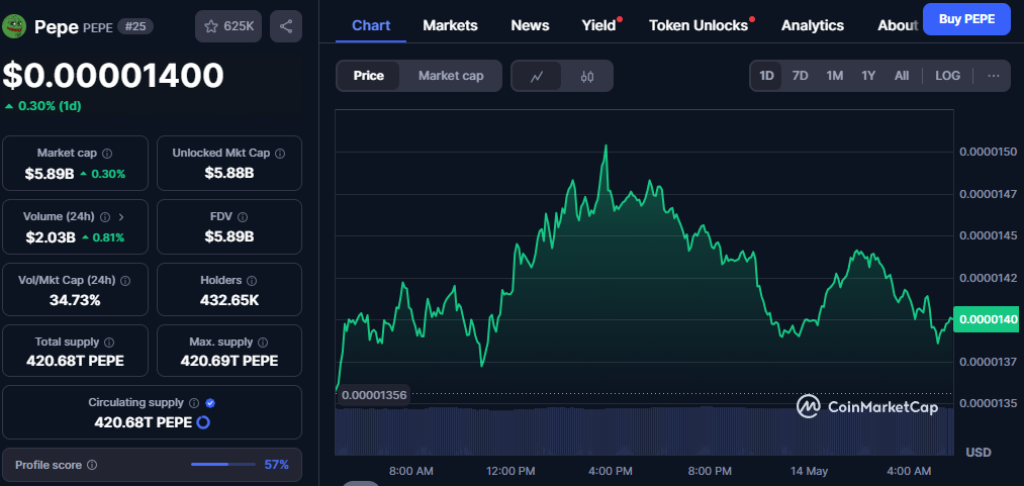Show FDV info icon
The width and height of the screenshot is (1024, 486).
pyautogui.click(x=242, y=217)
